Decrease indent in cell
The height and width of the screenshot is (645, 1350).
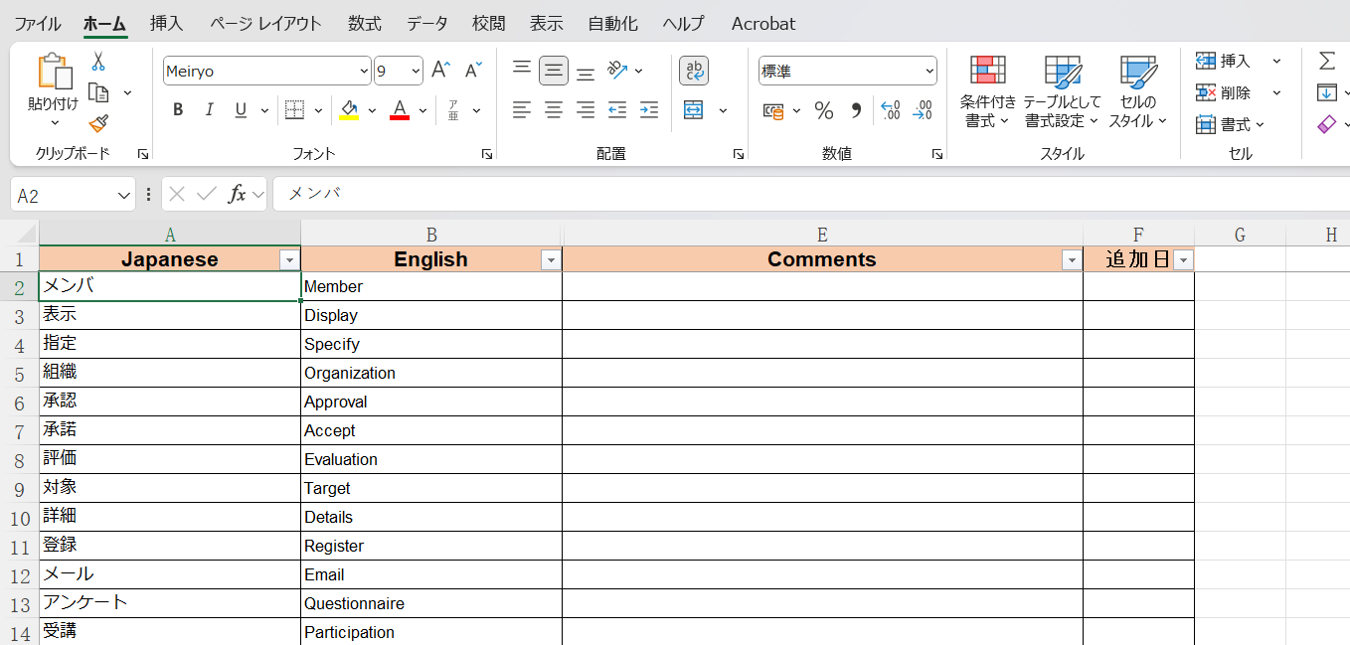618,110
